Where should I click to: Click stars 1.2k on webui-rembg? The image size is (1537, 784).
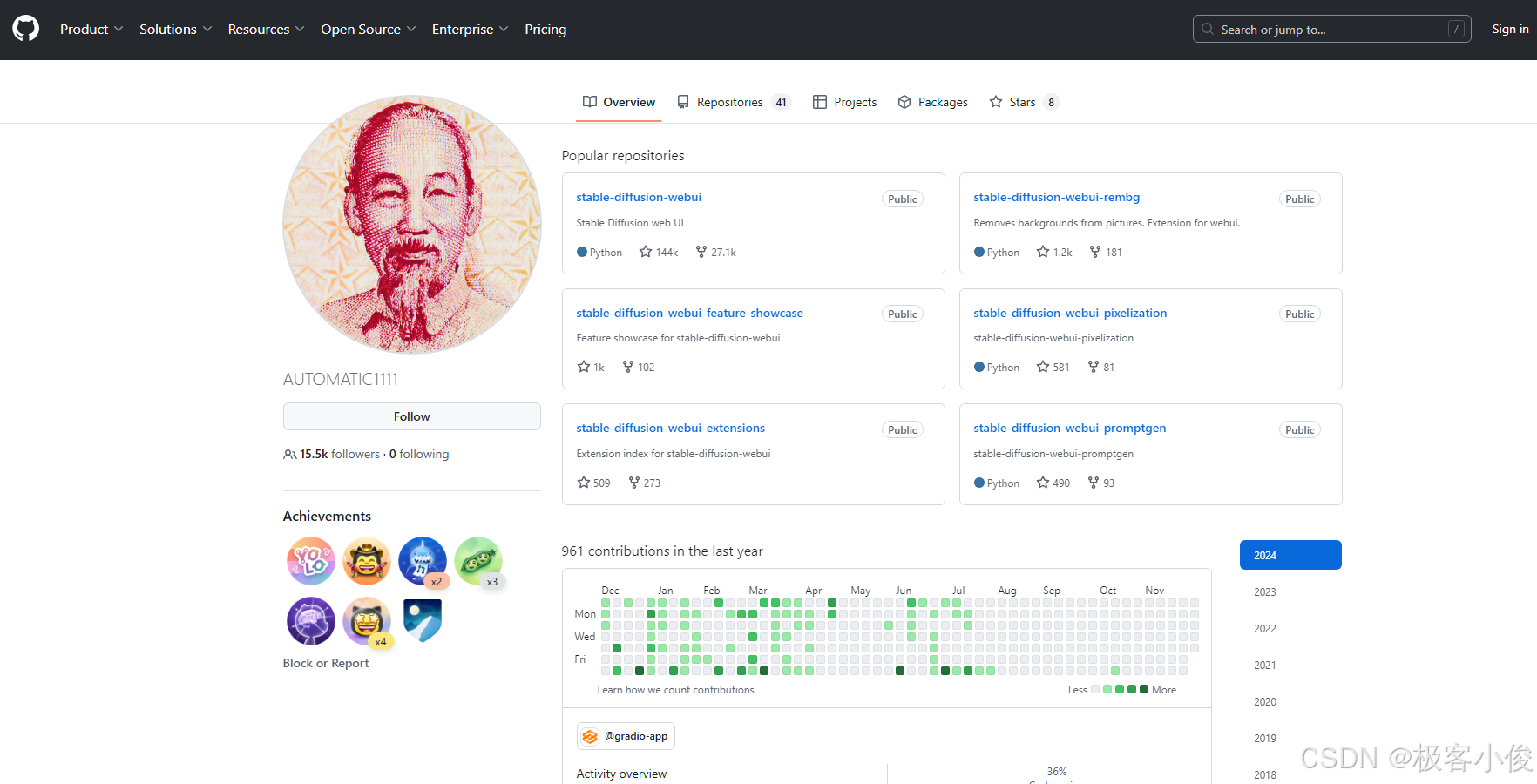(x=1054, y=252)
